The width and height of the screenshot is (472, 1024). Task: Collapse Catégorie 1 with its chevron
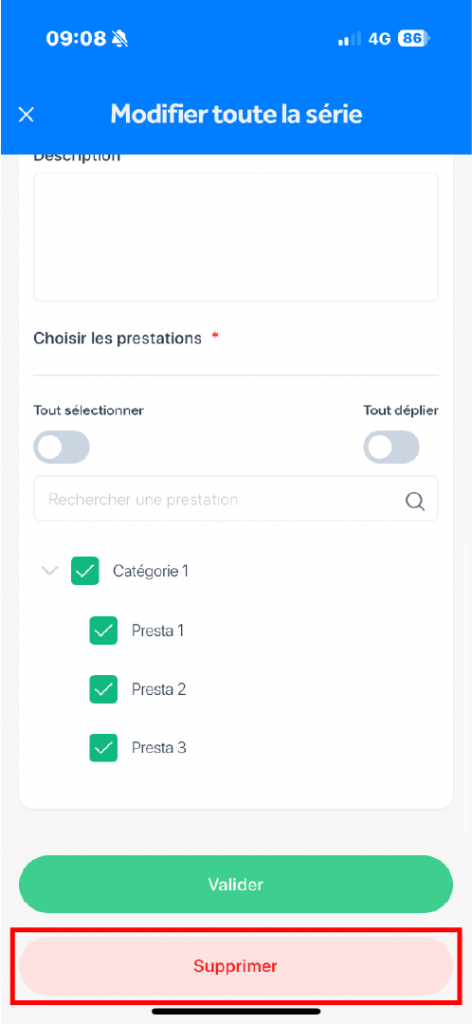(50, 571)
